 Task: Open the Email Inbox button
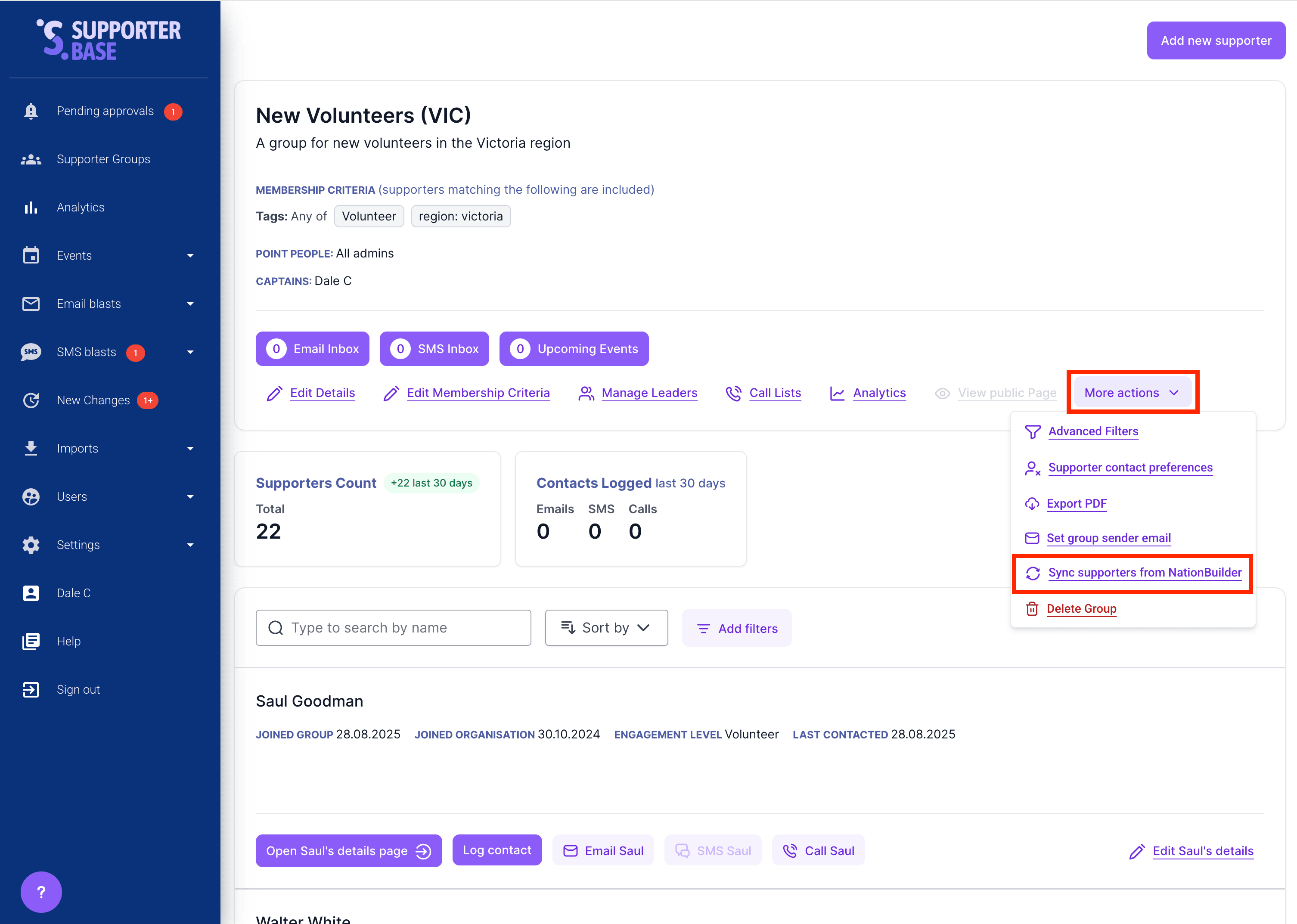(312, 349)
